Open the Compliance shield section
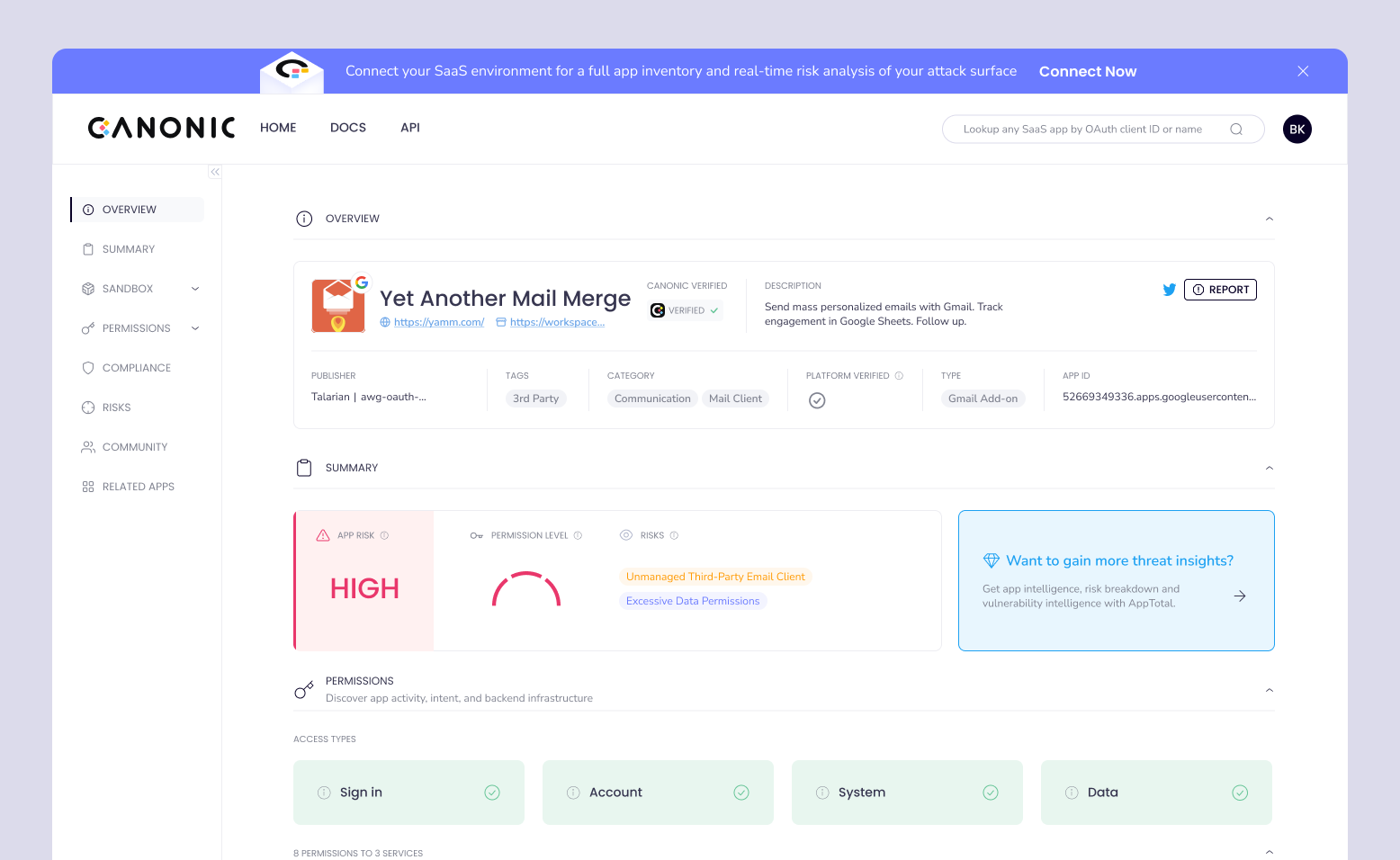The height and width of the screenshot is (860, 1400). coord(87,367)
